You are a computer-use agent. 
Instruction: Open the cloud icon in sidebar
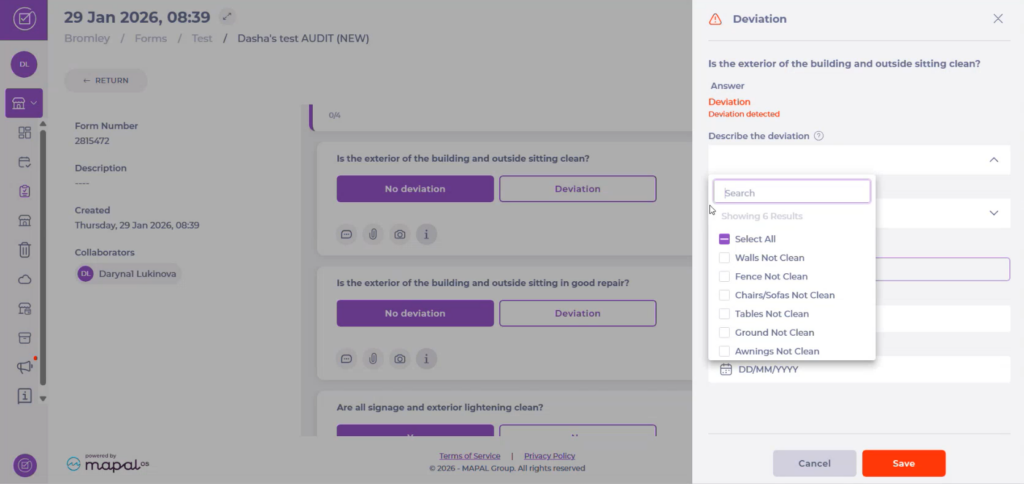(x=25, y=279)
